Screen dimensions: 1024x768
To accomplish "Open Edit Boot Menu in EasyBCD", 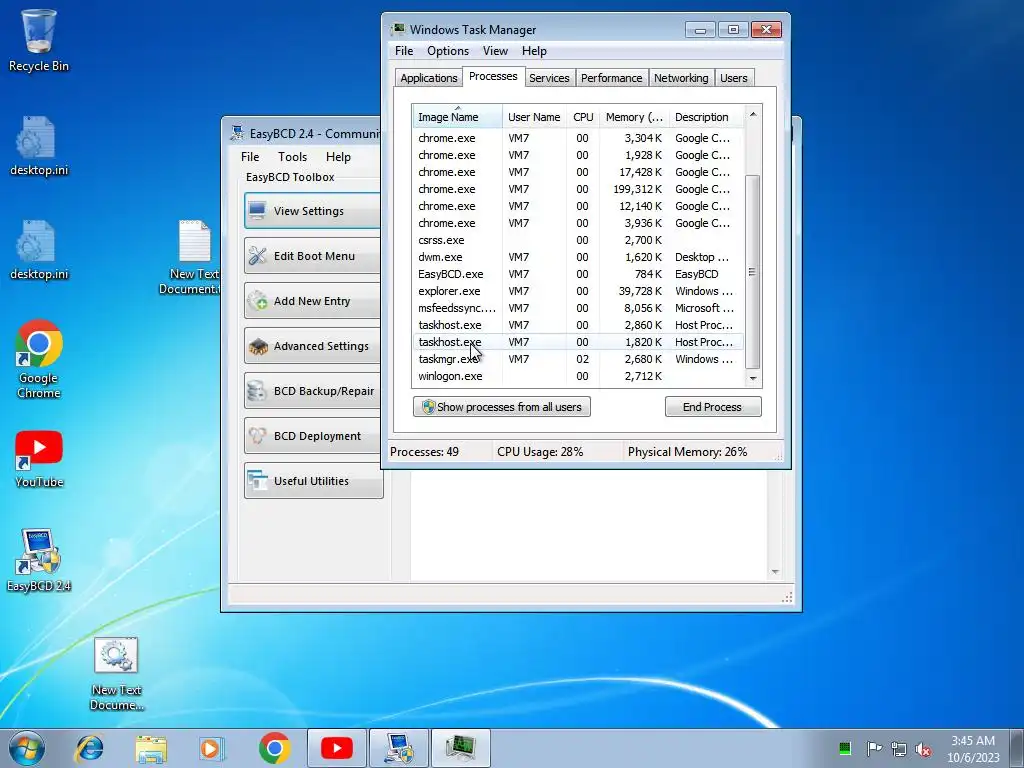I will [x=312, y=256].
